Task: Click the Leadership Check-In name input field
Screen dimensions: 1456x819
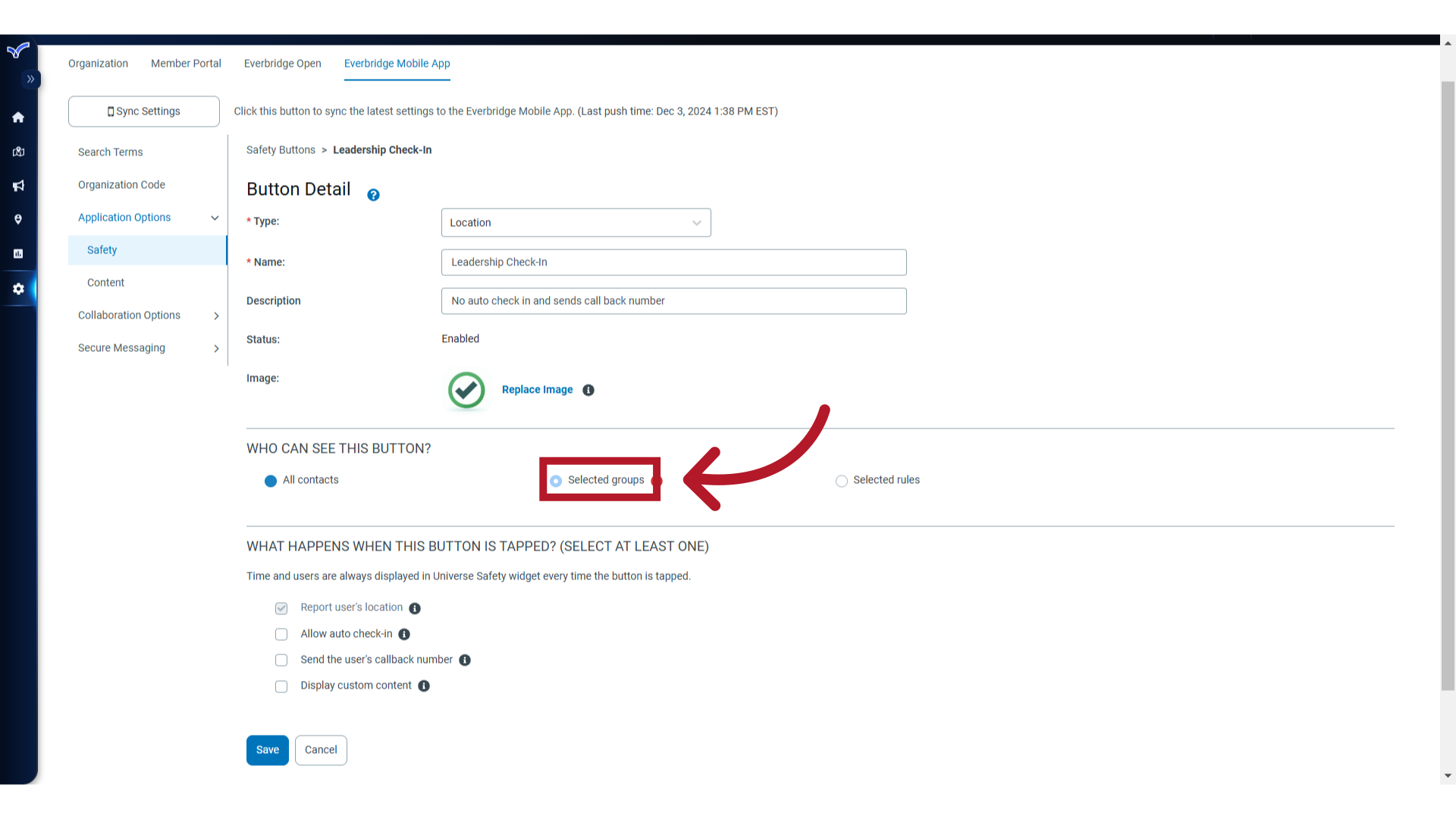Action: (x=674, y=262)
